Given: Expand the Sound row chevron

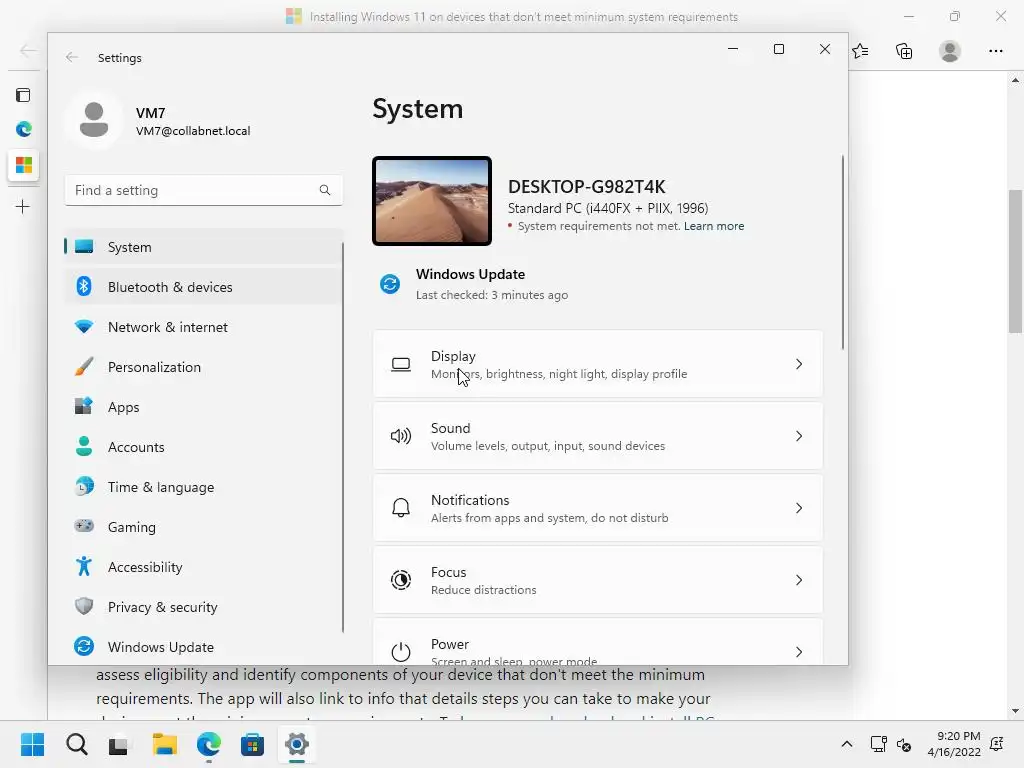Looking at the screenshot, I should click(799, 436).
